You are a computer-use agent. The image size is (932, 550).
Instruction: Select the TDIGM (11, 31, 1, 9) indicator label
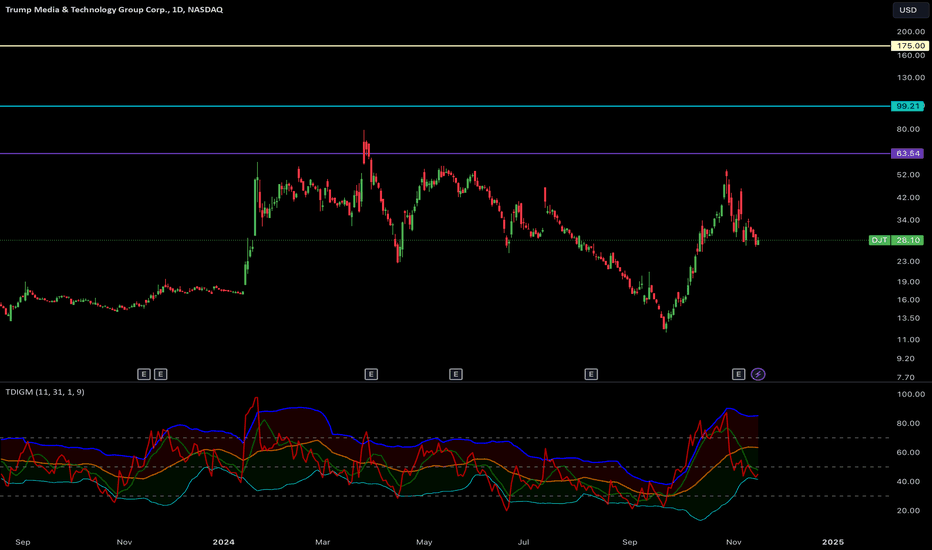click(x=45, y=392)
